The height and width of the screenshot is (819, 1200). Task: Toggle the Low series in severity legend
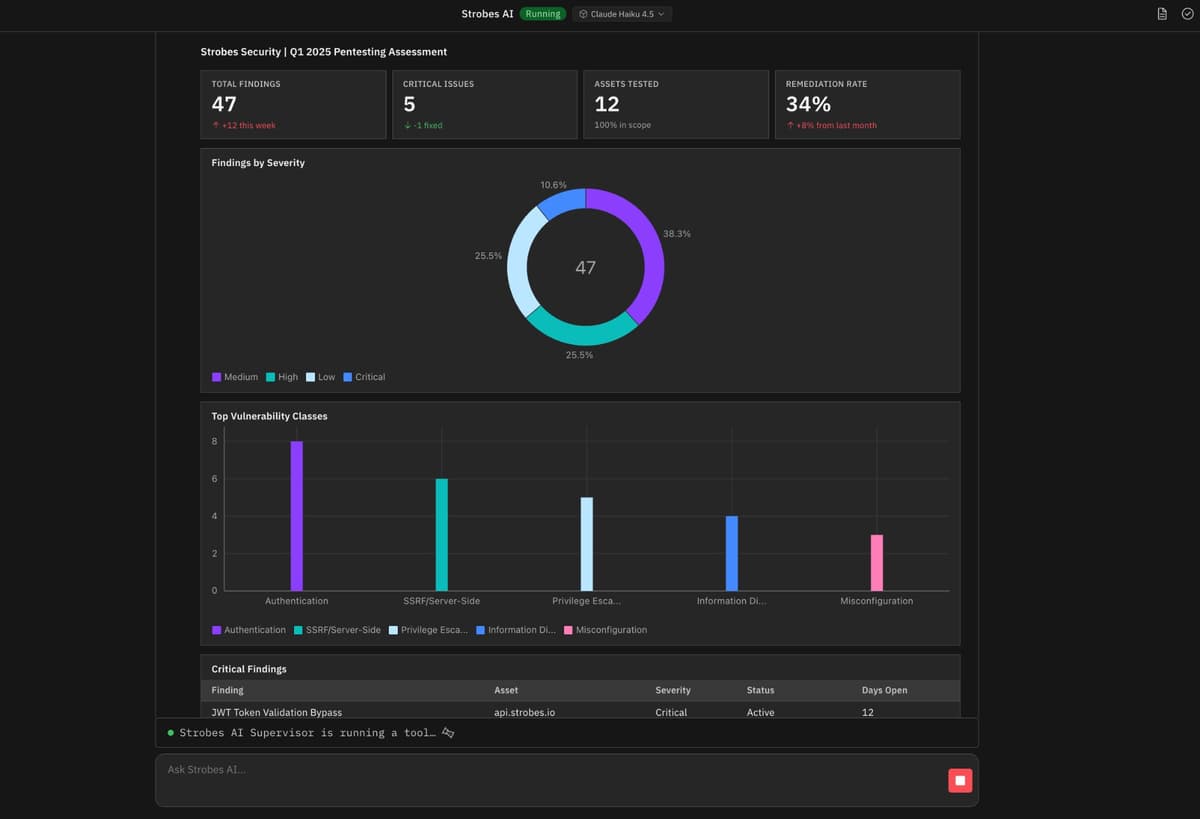[x=320, y=377]
